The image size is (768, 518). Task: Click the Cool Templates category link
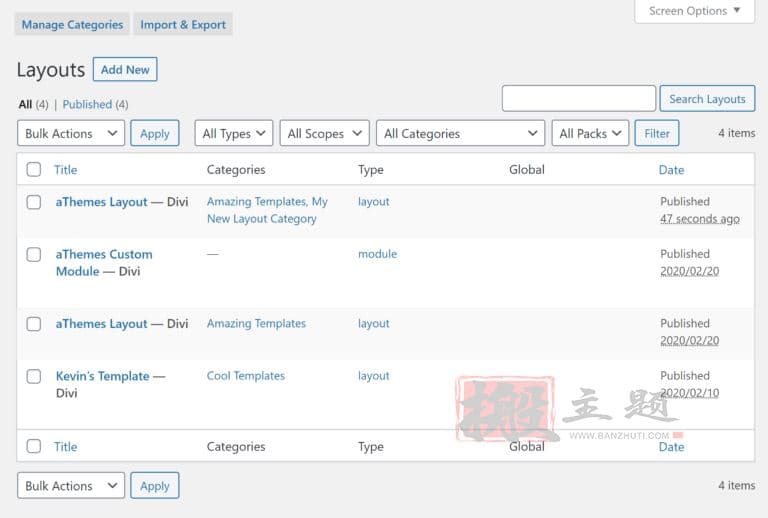[x=245, y=376]
